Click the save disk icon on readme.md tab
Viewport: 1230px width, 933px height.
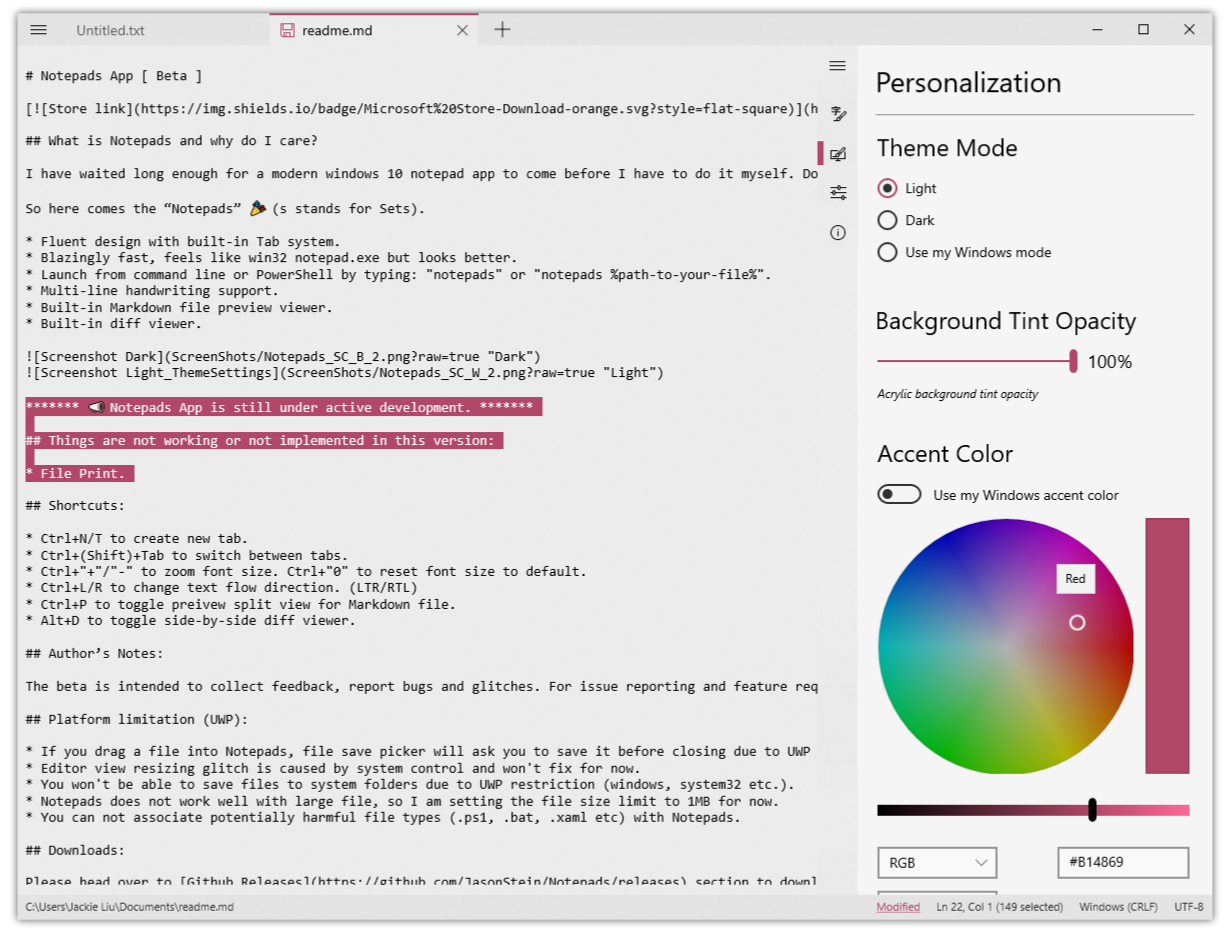pyautogui.click(x=287, y=30)
